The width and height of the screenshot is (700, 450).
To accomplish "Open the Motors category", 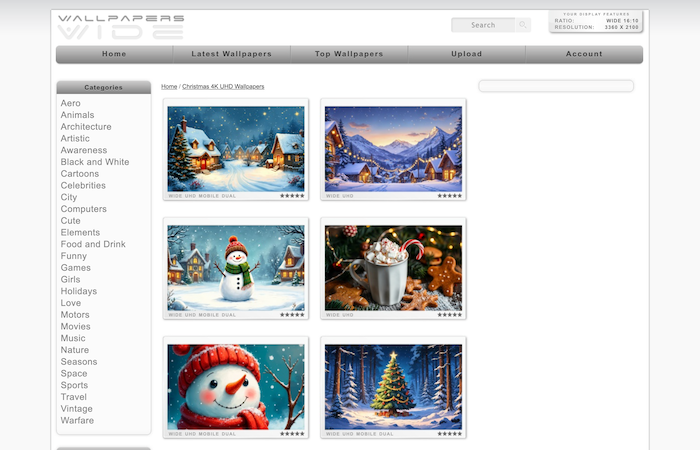I will point(75,315).
